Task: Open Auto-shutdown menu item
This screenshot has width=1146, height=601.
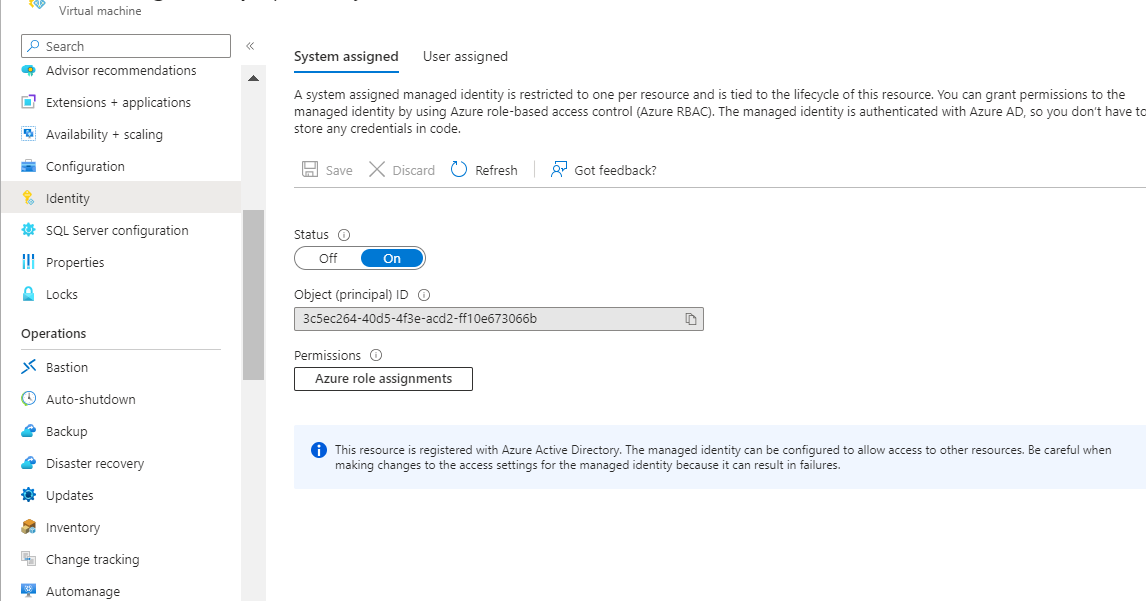Action: point(121,399)
